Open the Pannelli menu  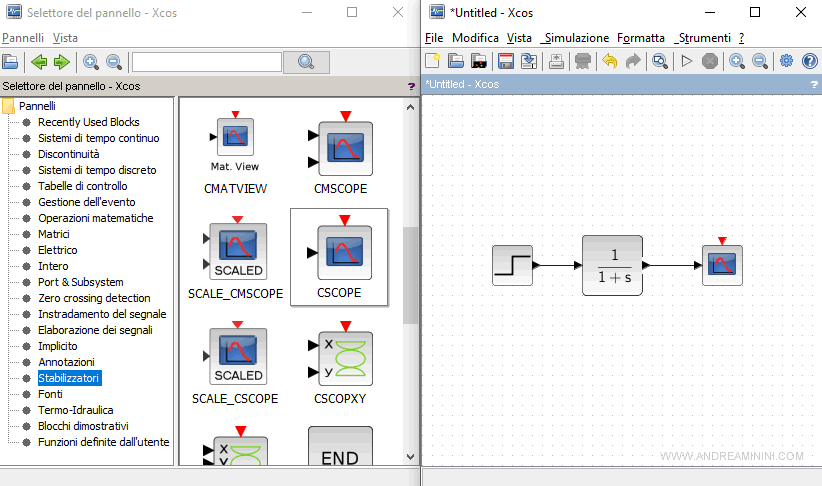(x=23, y=38)
